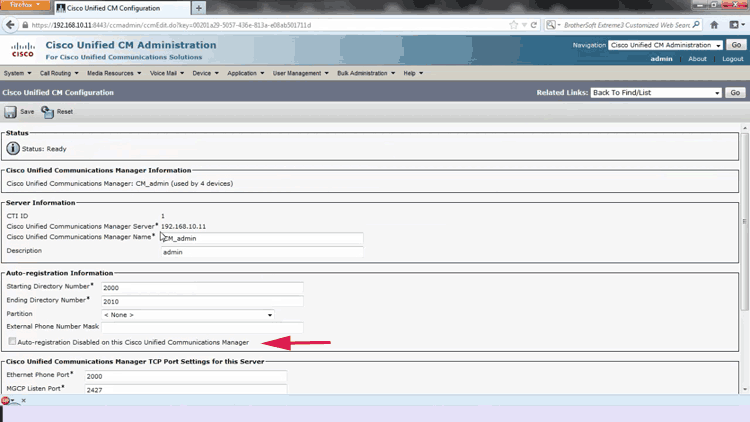Click the scrollbar down arrow
Screen dimensions: 750x422
[x=745, y=389]
